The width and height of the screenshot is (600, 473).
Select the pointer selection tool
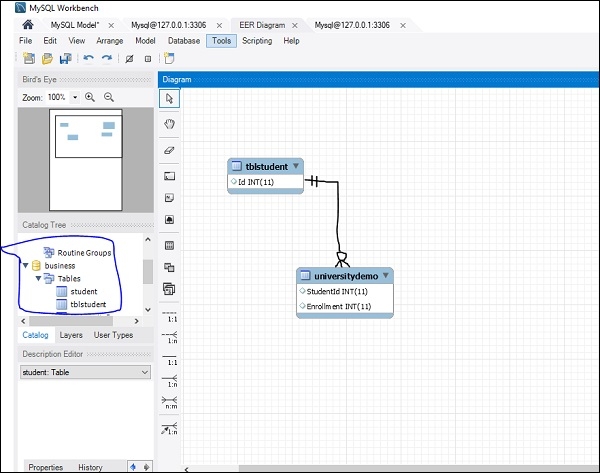169,98
